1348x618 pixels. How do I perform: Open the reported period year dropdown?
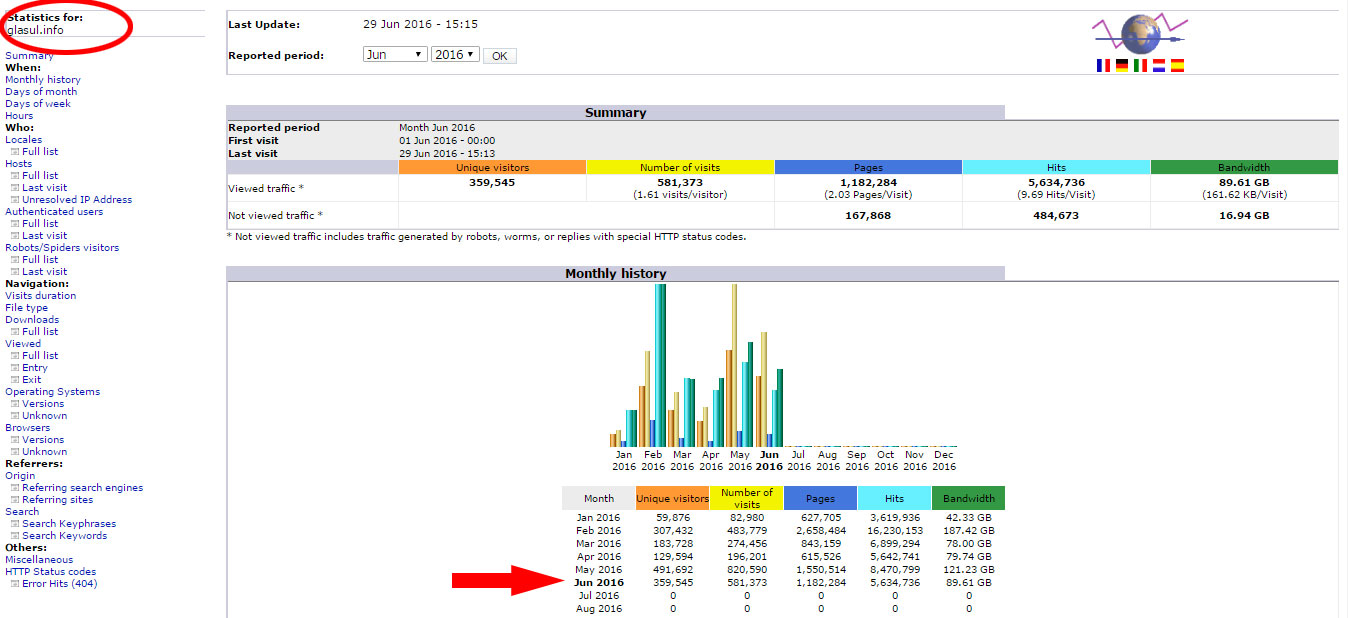[x=455, y=55]
